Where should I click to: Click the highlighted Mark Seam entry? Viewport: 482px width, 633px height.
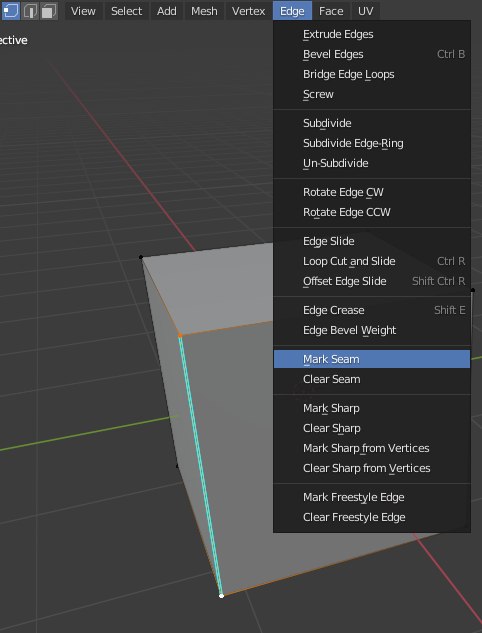pos(372,359)
